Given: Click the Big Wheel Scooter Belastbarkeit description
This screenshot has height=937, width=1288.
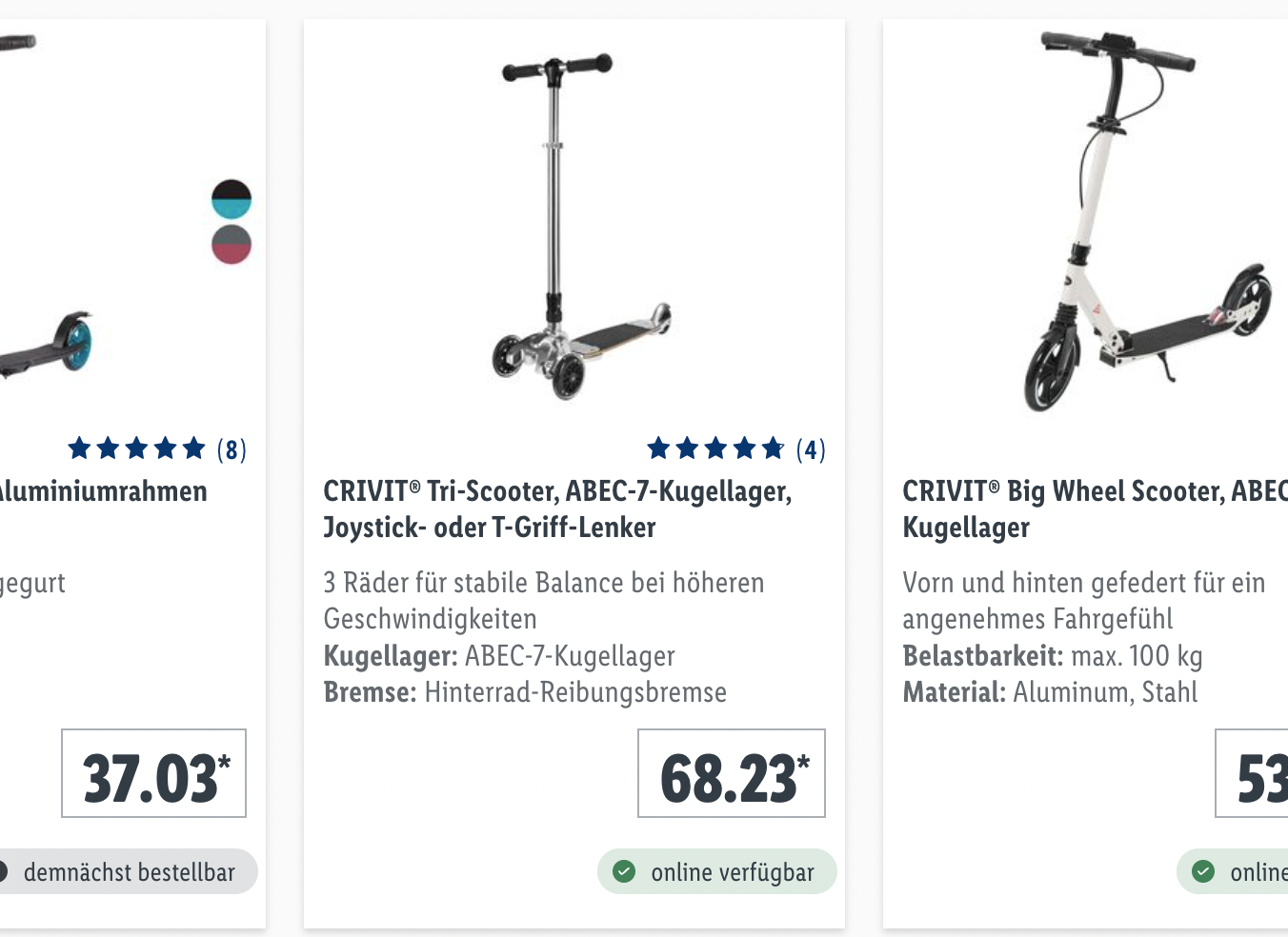Looking at the screenshot, I should 1053,656.
